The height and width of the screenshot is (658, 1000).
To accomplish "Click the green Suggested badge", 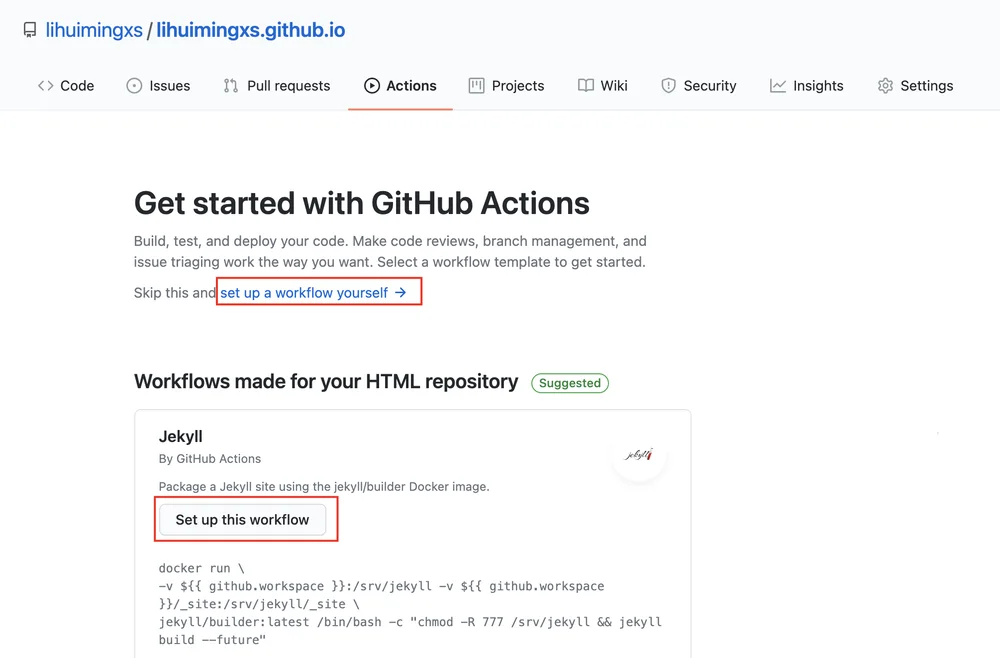I will pyautogui.click(x=570, y=383).
